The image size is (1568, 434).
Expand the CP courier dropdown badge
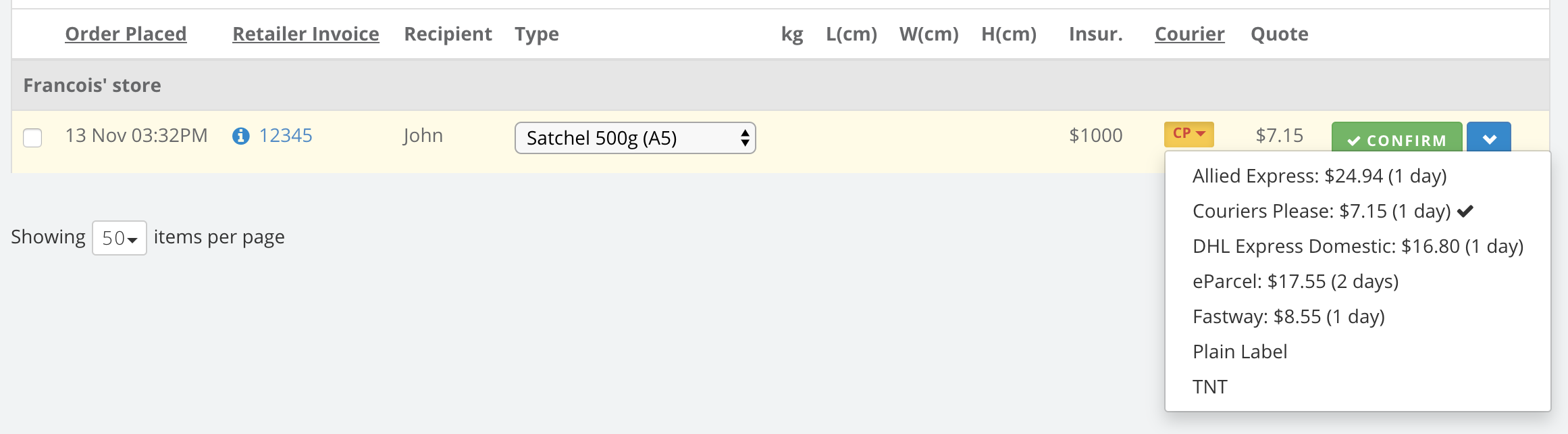(x=1188, y=134)
